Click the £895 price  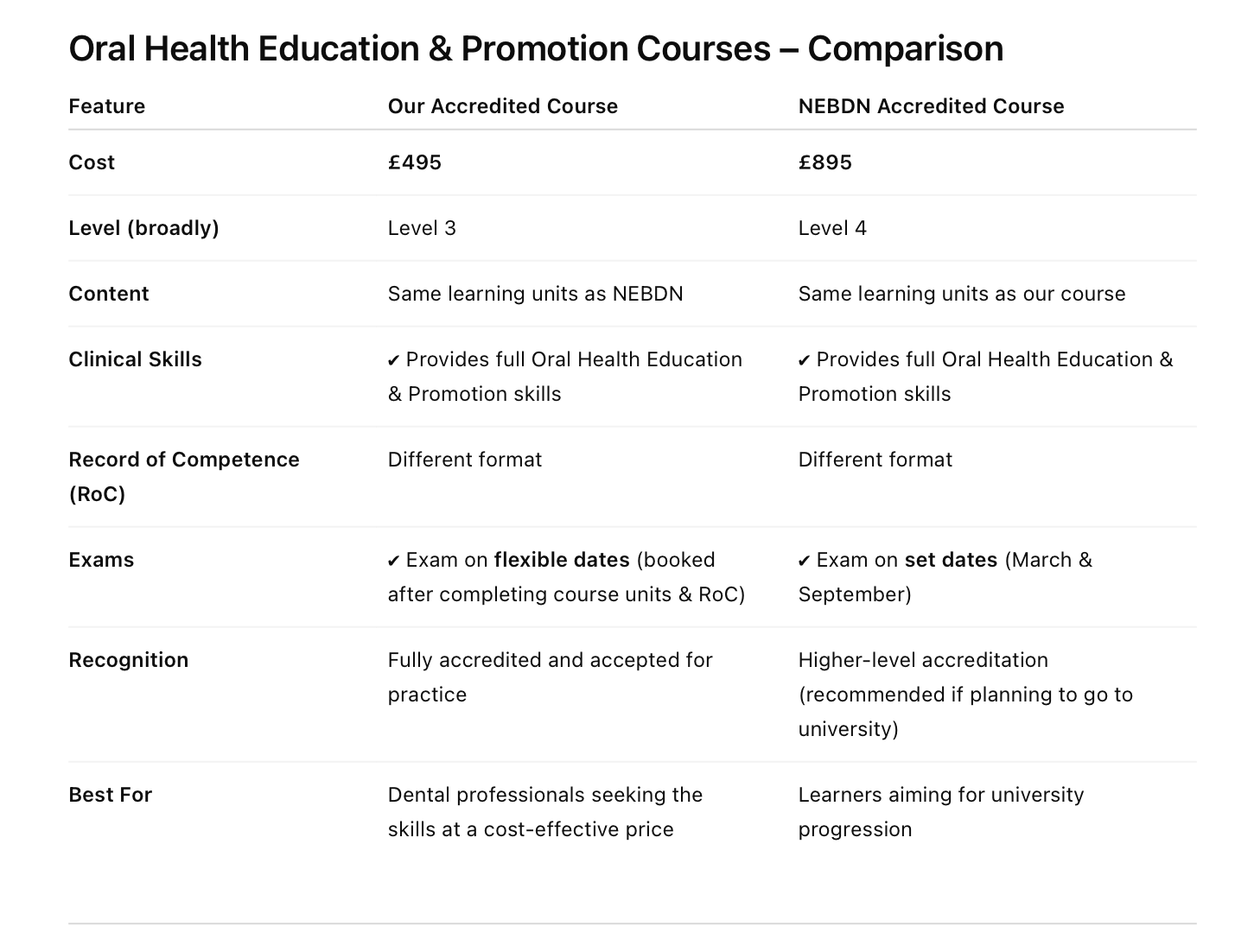pos(825,162)
